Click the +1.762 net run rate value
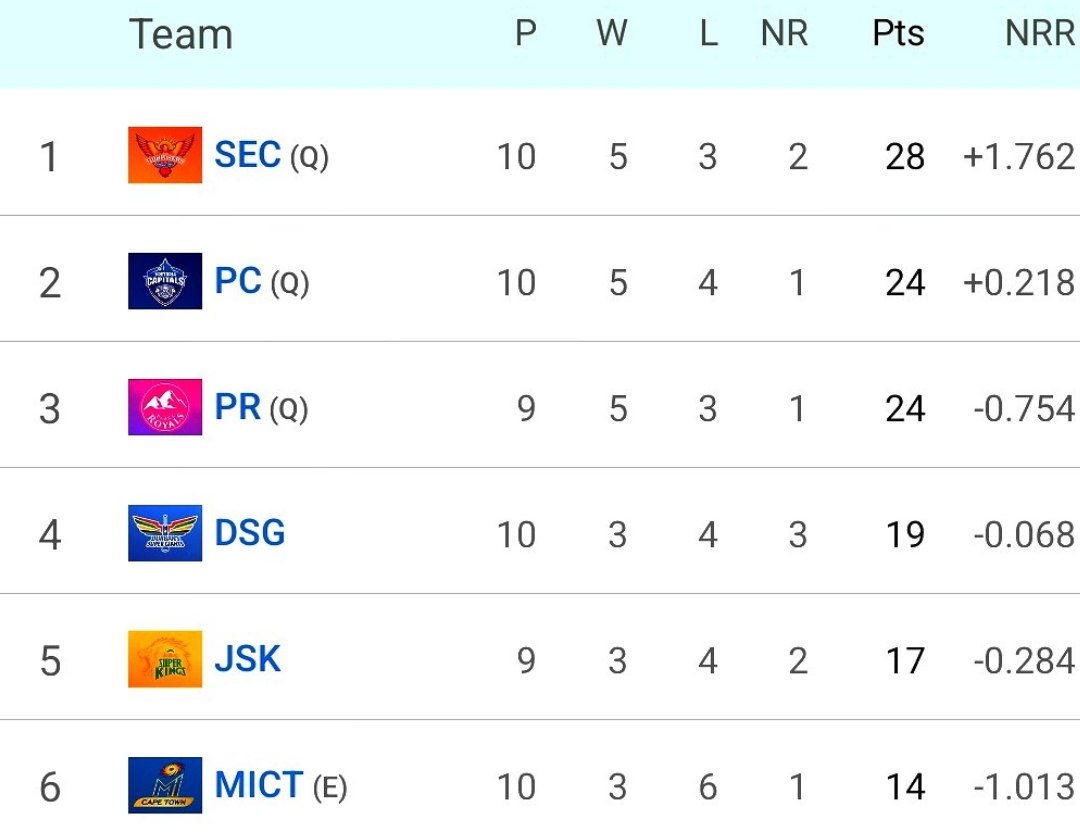The height and width of the screenshot is (836, 1080). (1018, 157)
